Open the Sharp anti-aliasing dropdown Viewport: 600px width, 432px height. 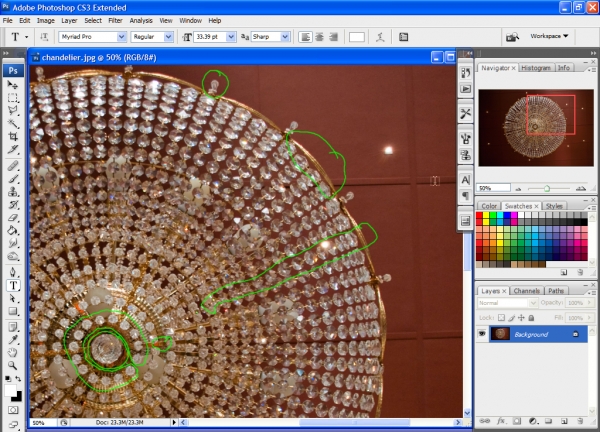[x=285, y=37]
